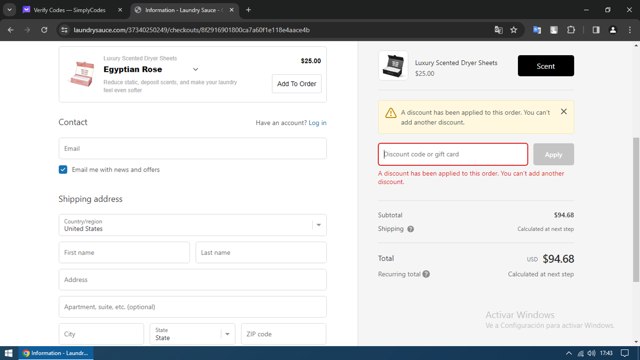This screenshot has width=640, height=360.
Task: Click the Egyptian Rose product thumbnail
Action: [82, 74]
